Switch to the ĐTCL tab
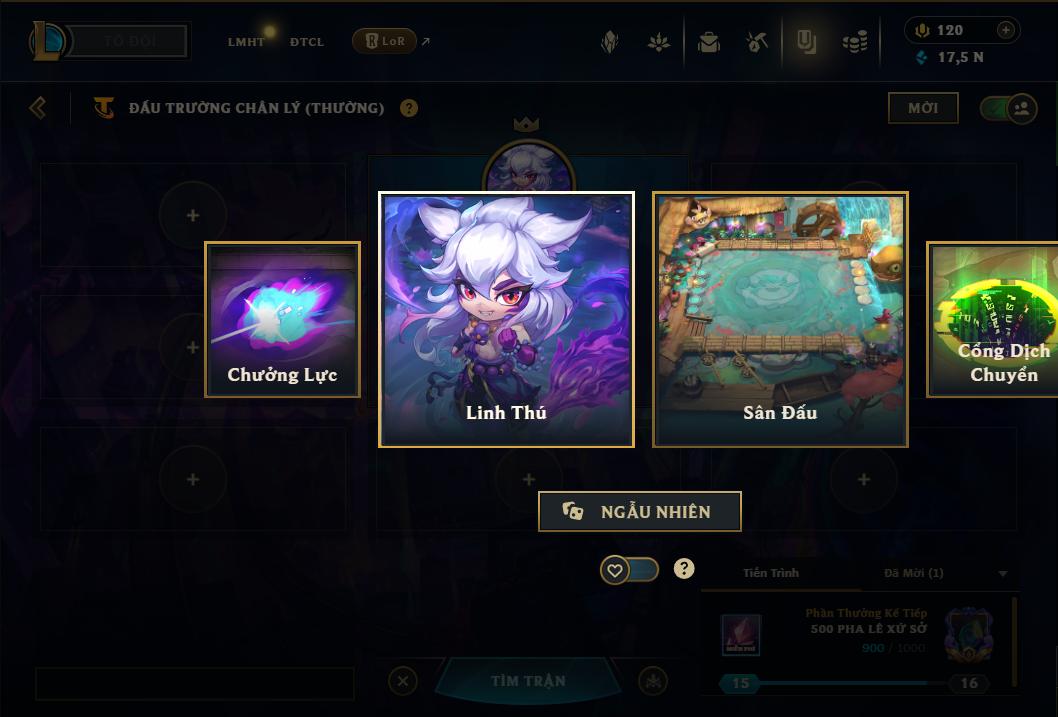This screenshot has width=1058, height=717. pyautogui.click(x=307, y=42)
